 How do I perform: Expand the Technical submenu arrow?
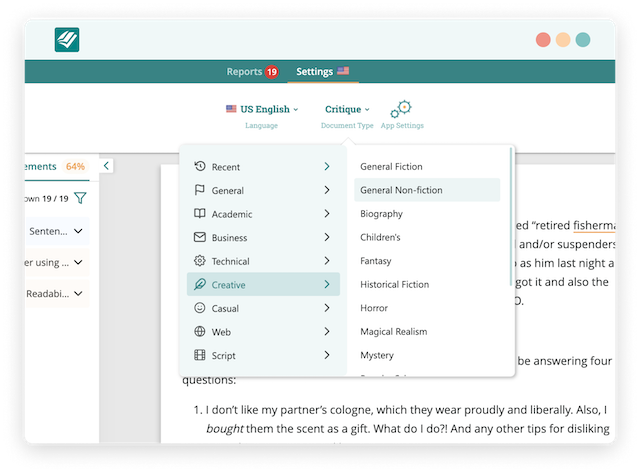coord(327,260)
